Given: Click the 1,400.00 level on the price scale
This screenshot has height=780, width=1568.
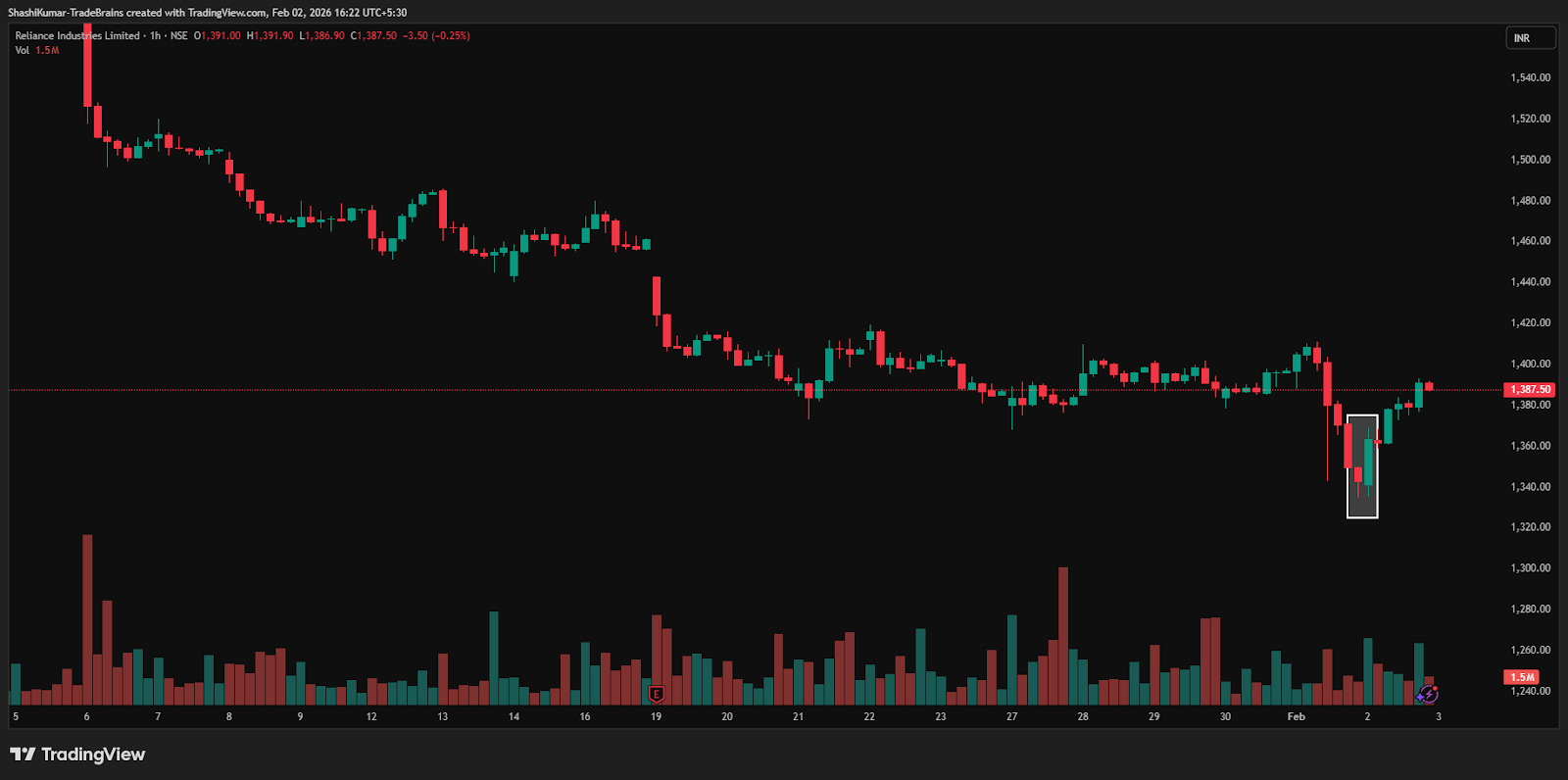Looking at the screenshot, I should (x=1530, y=364).
